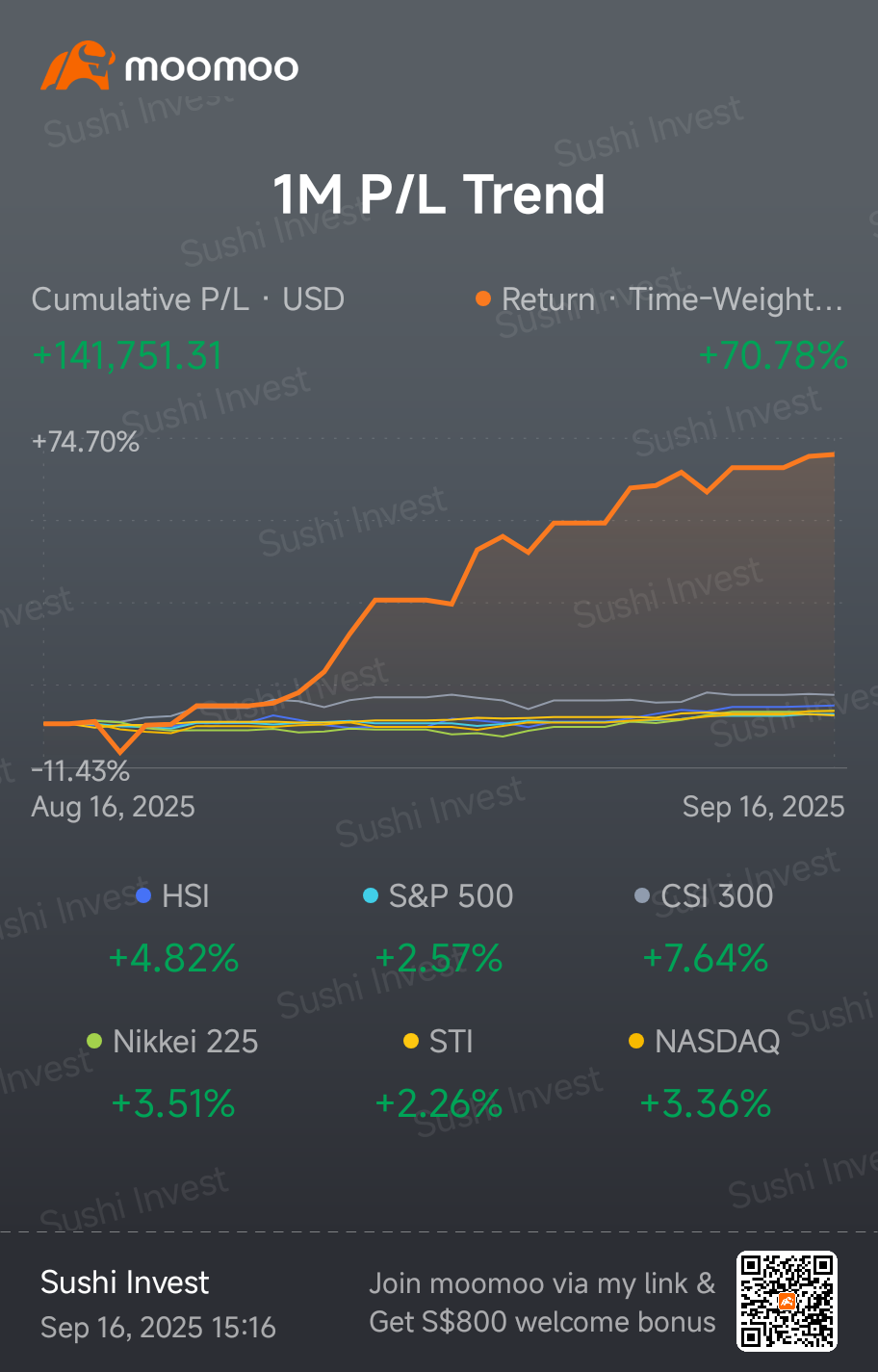Click the Join moomoo welcome bonus link
This screenshot has height=1372, width=878.
pos(542,1302)
